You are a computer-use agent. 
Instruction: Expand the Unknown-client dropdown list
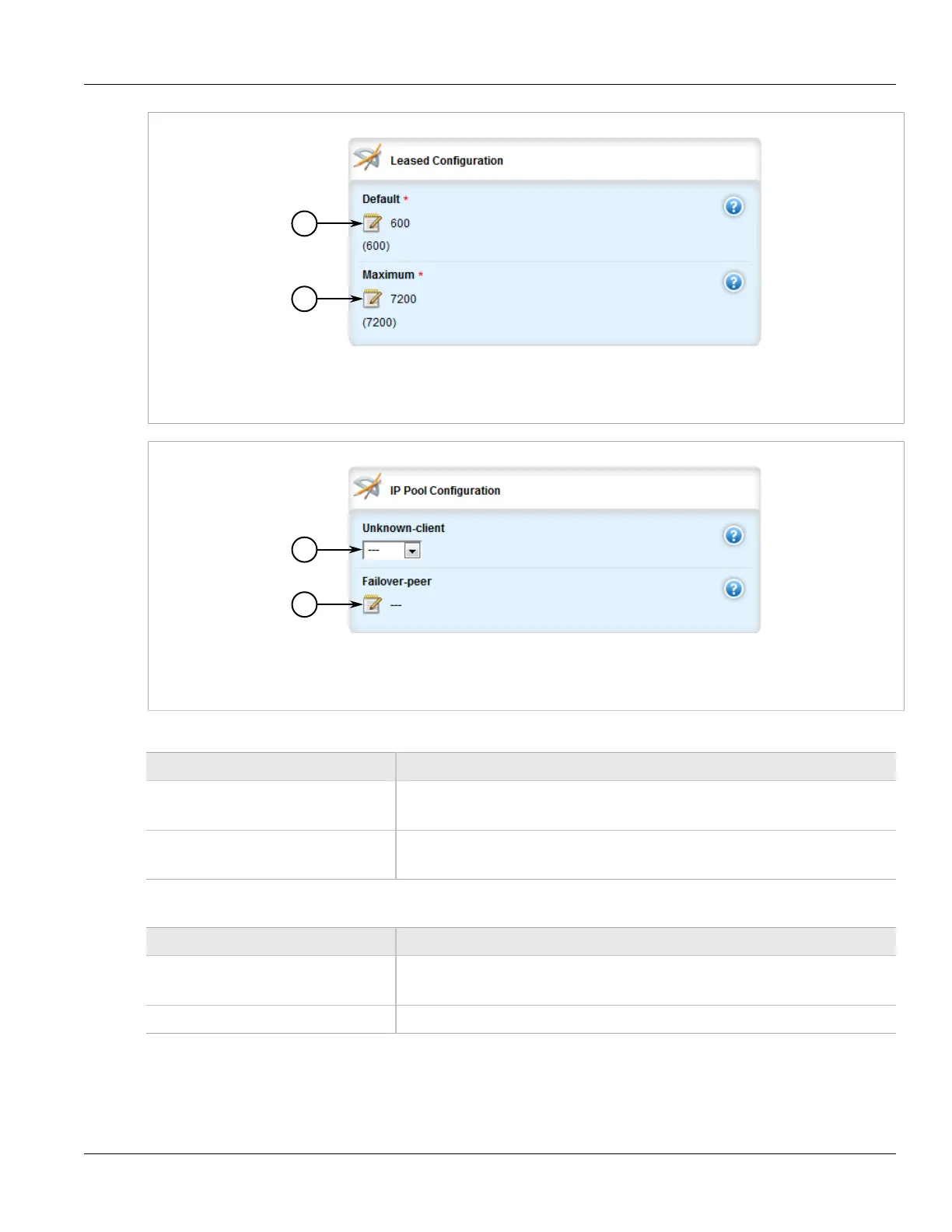[x=412, y=551]
